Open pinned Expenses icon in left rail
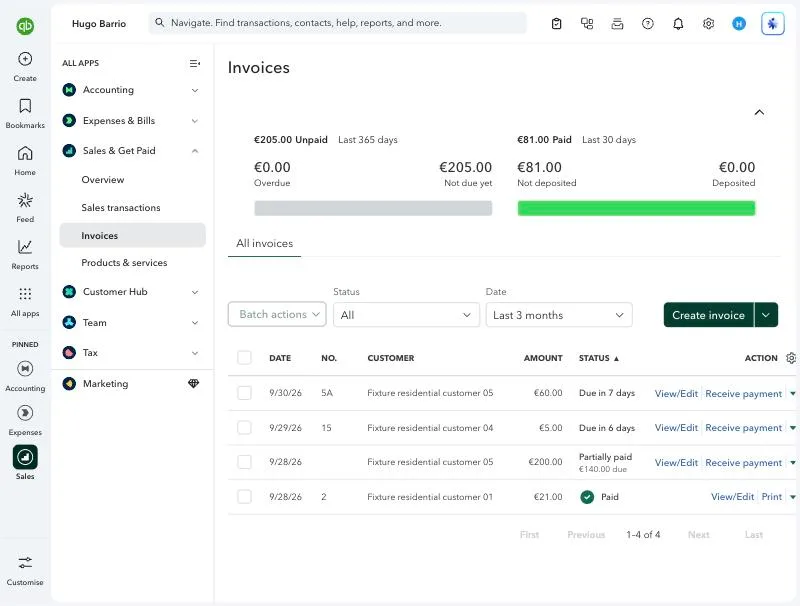 (x=25, y=413)
